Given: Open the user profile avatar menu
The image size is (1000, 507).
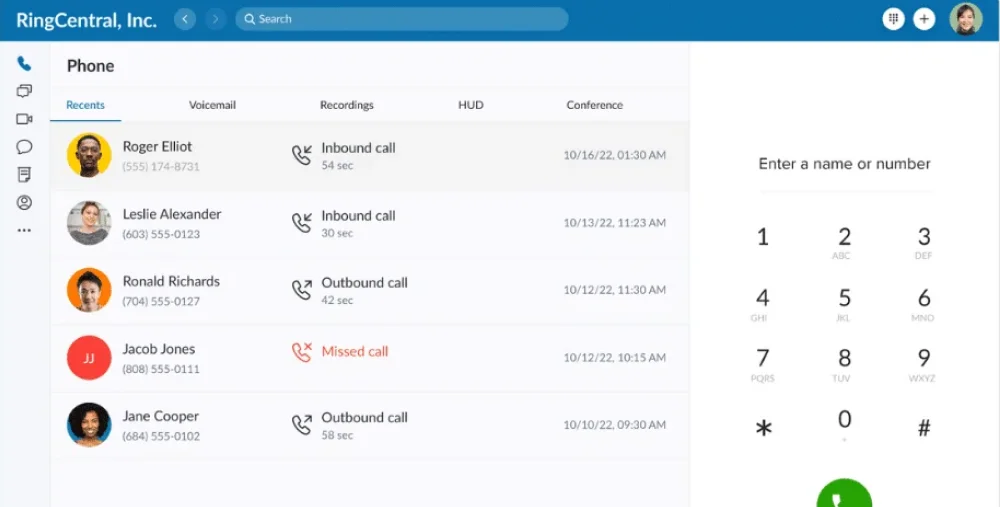Looking at the screenshot, I should point(966,19).
